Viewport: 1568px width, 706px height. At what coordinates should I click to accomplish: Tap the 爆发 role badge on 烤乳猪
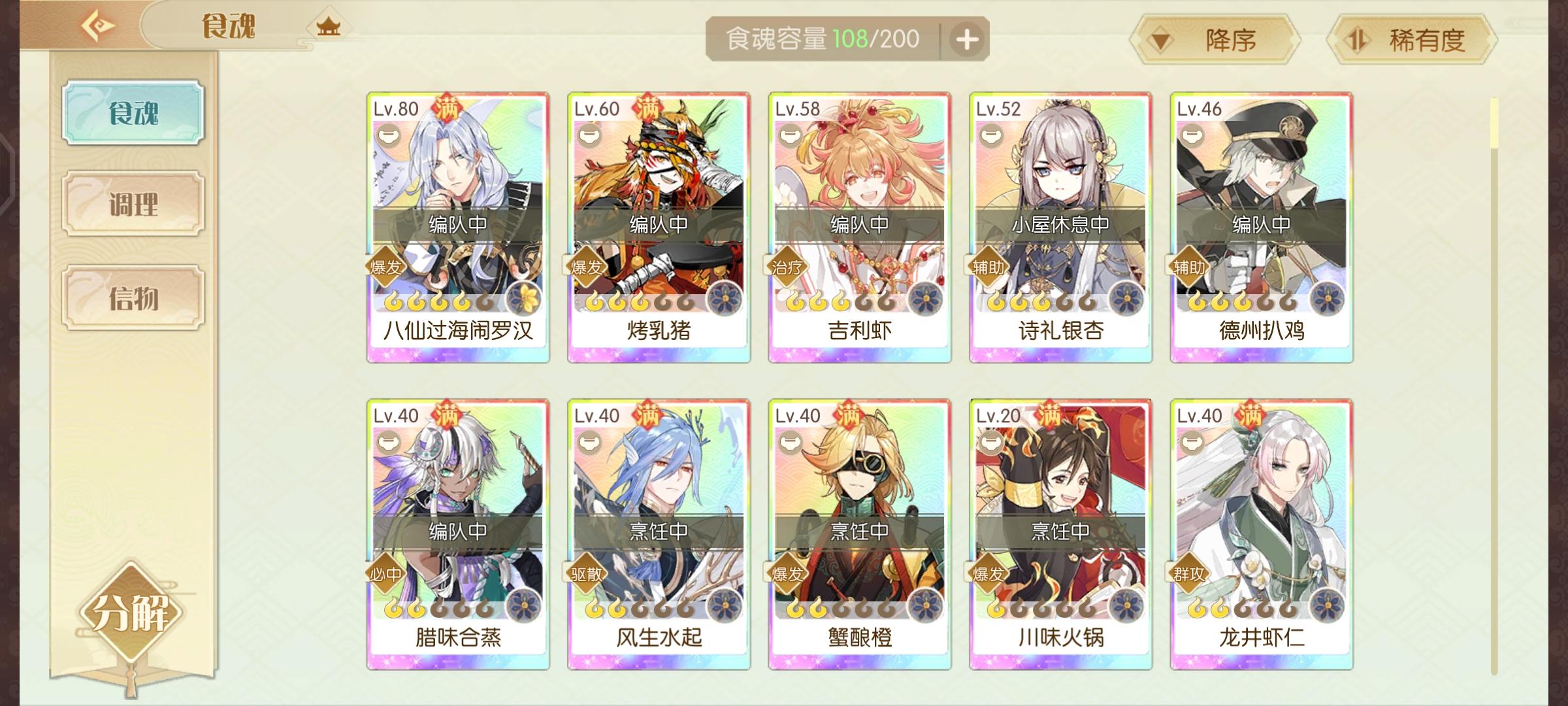pos(585,267)
